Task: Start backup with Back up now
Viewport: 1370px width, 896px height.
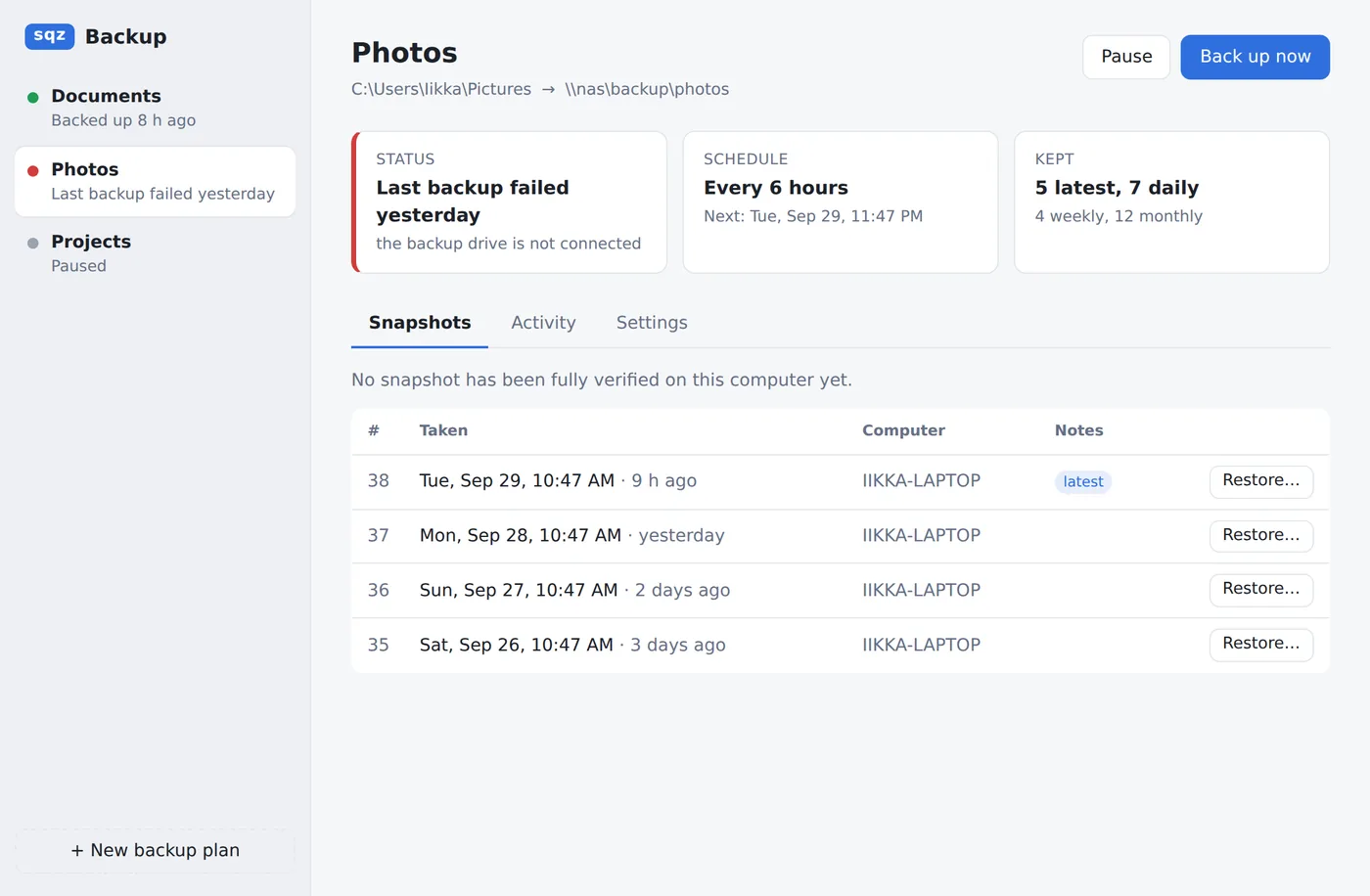Action: [x=1255, y=57]
